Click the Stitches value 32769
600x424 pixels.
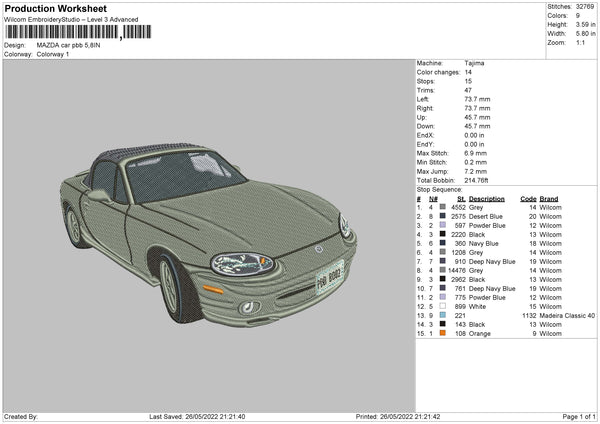[585, 7]
